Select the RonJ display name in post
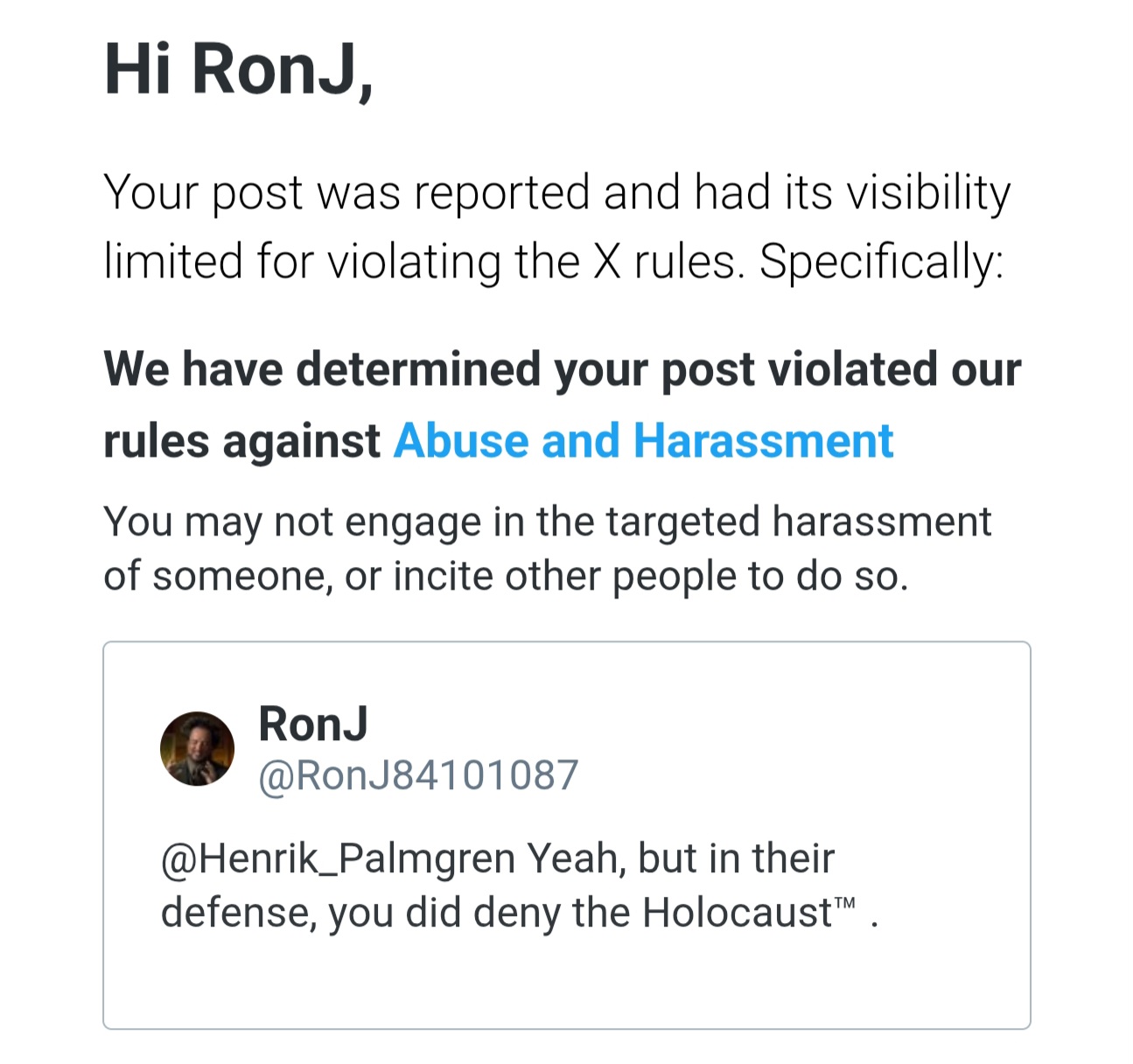 point(313,724)
